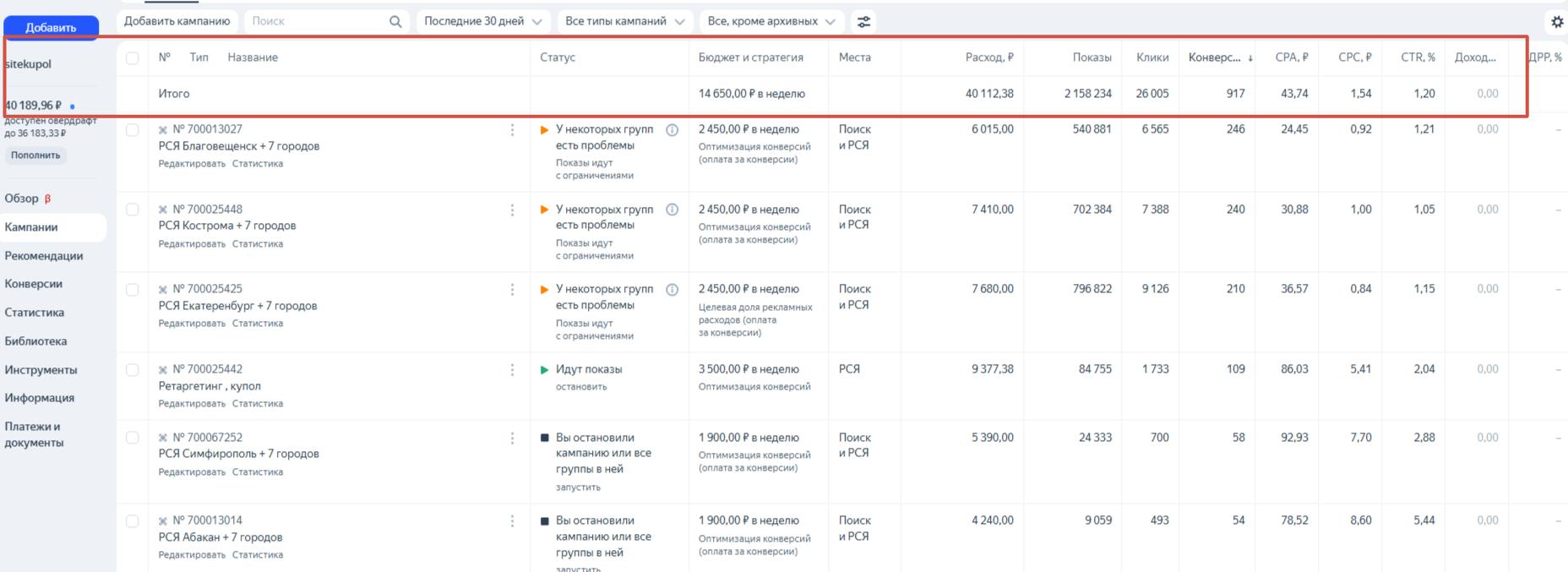Open three-dot menu for campaign 700025448
The image size is (1568, 572).
[512, 210]
